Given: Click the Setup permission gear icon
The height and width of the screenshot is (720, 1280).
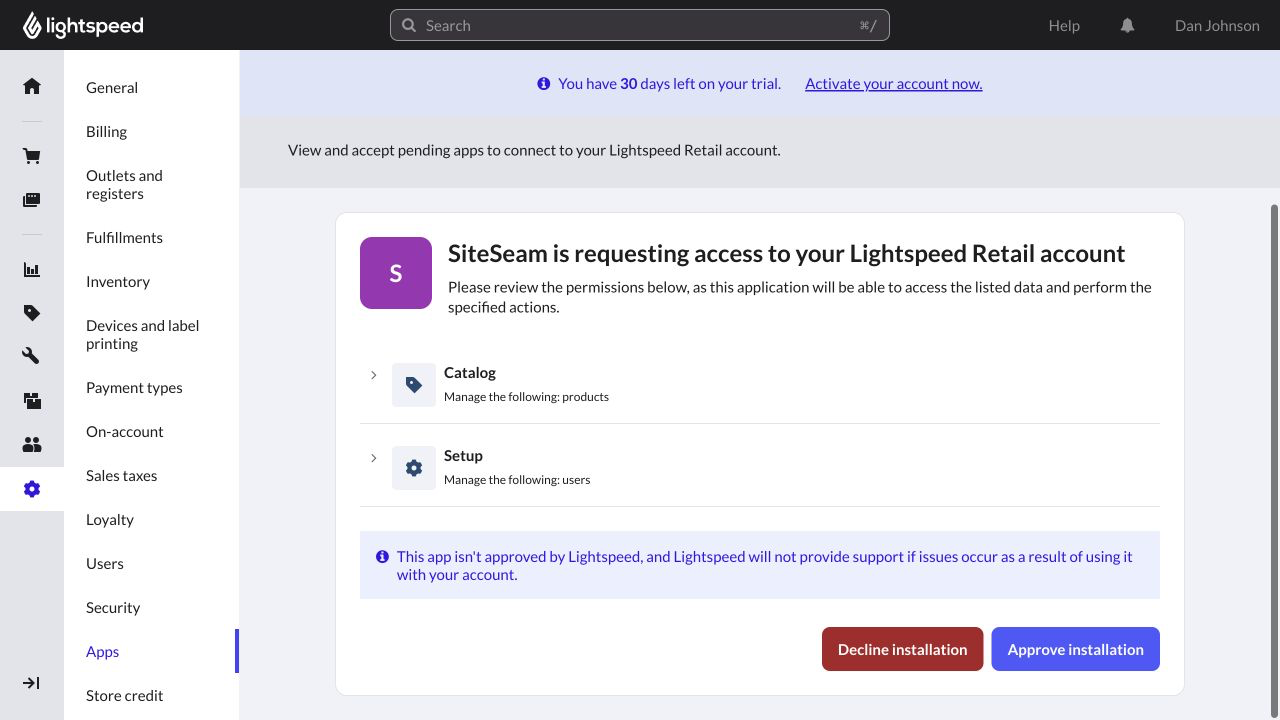Looking at the screenshot, I should pyautogui.click(x=414, y=468).
